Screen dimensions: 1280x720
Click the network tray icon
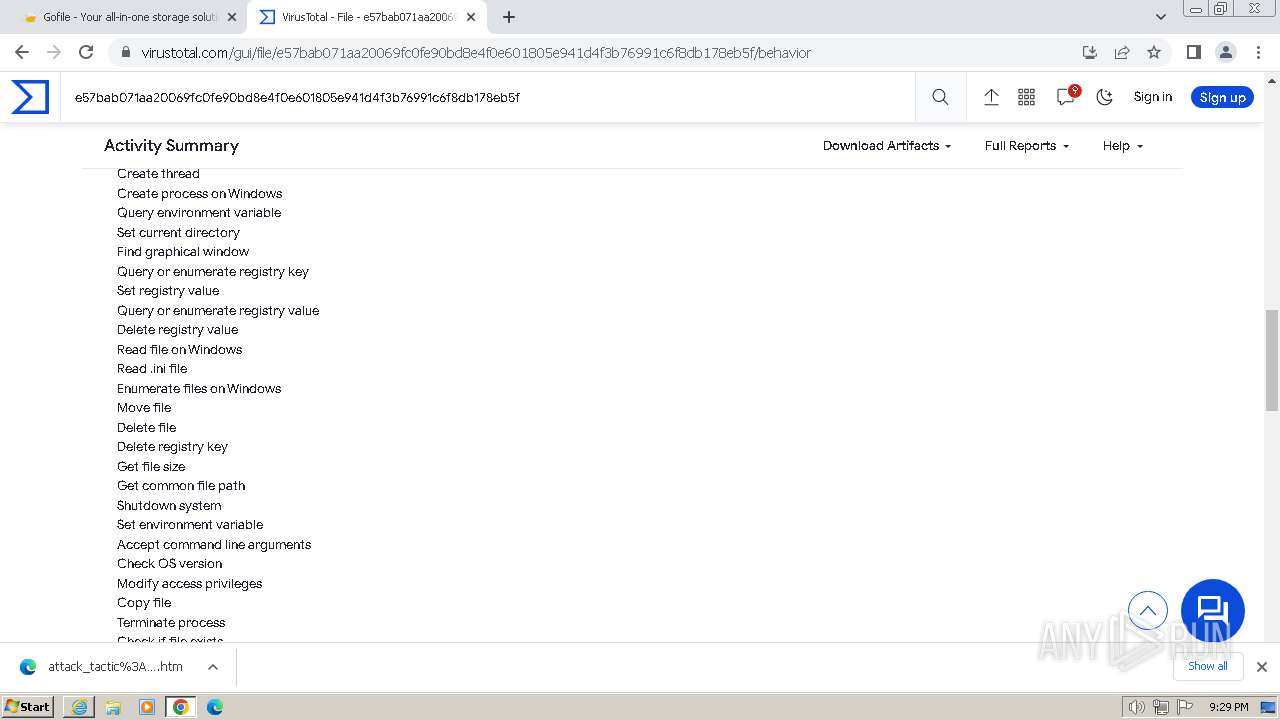1160,707
